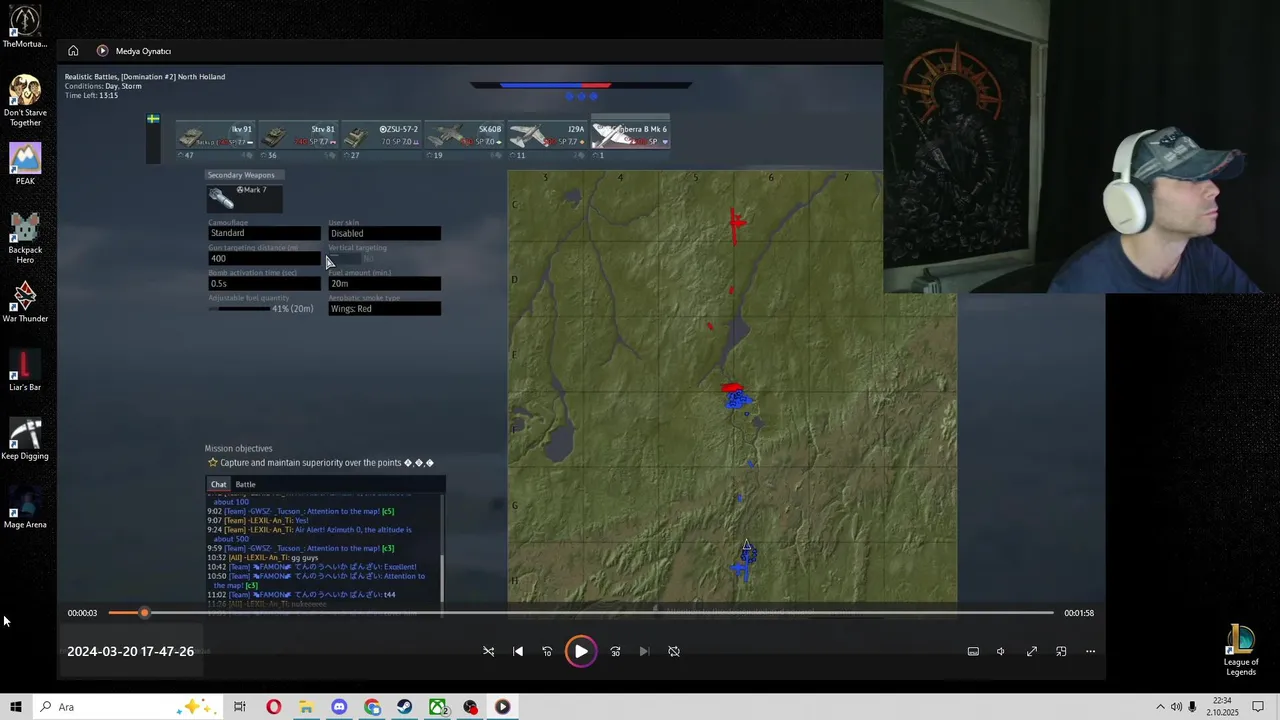
Task: Open Task View on the taskbar
Action: (x=240, y=707)
